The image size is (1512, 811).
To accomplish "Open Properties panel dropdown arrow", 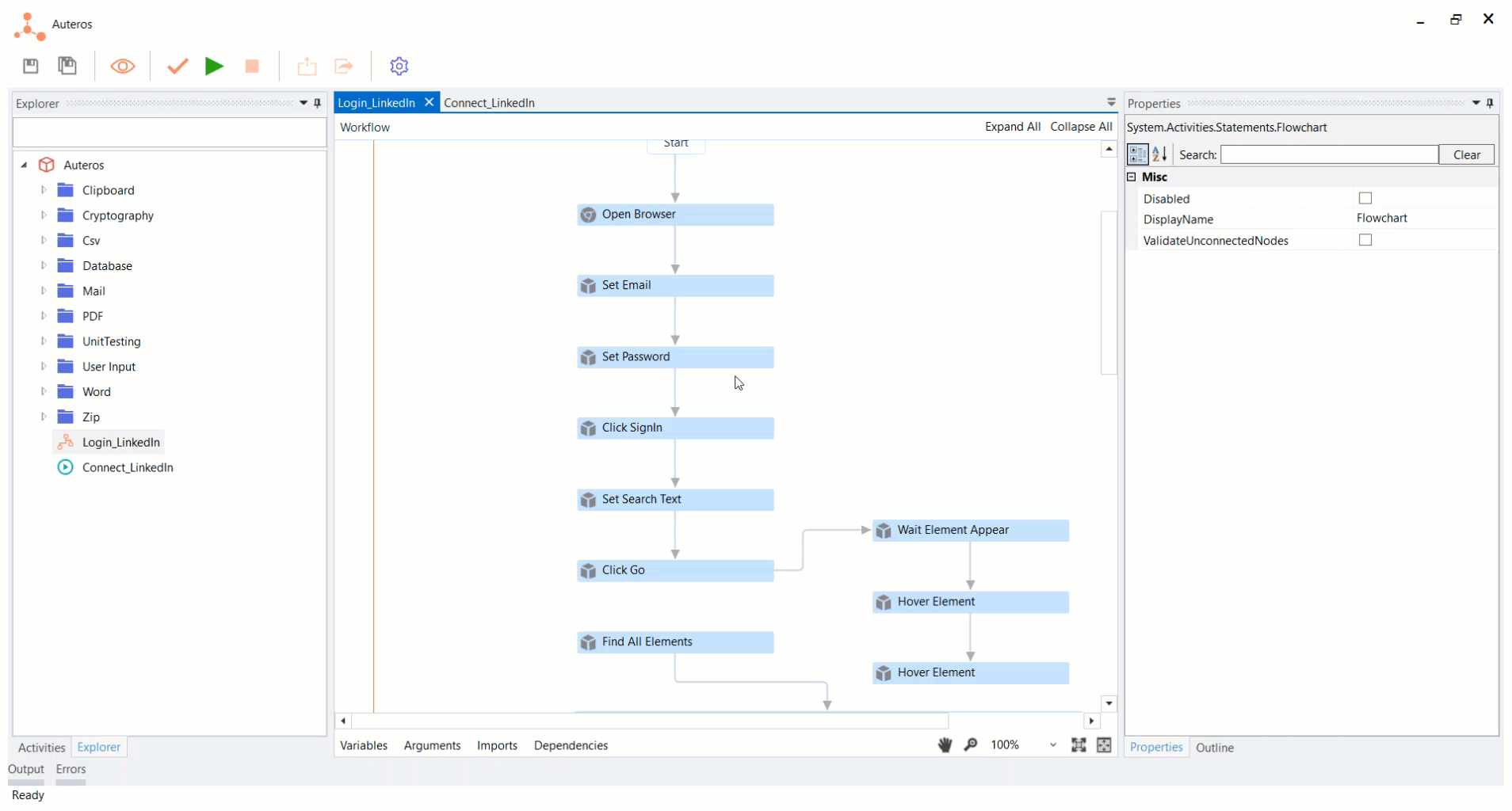I will (x=1476, y=103).
